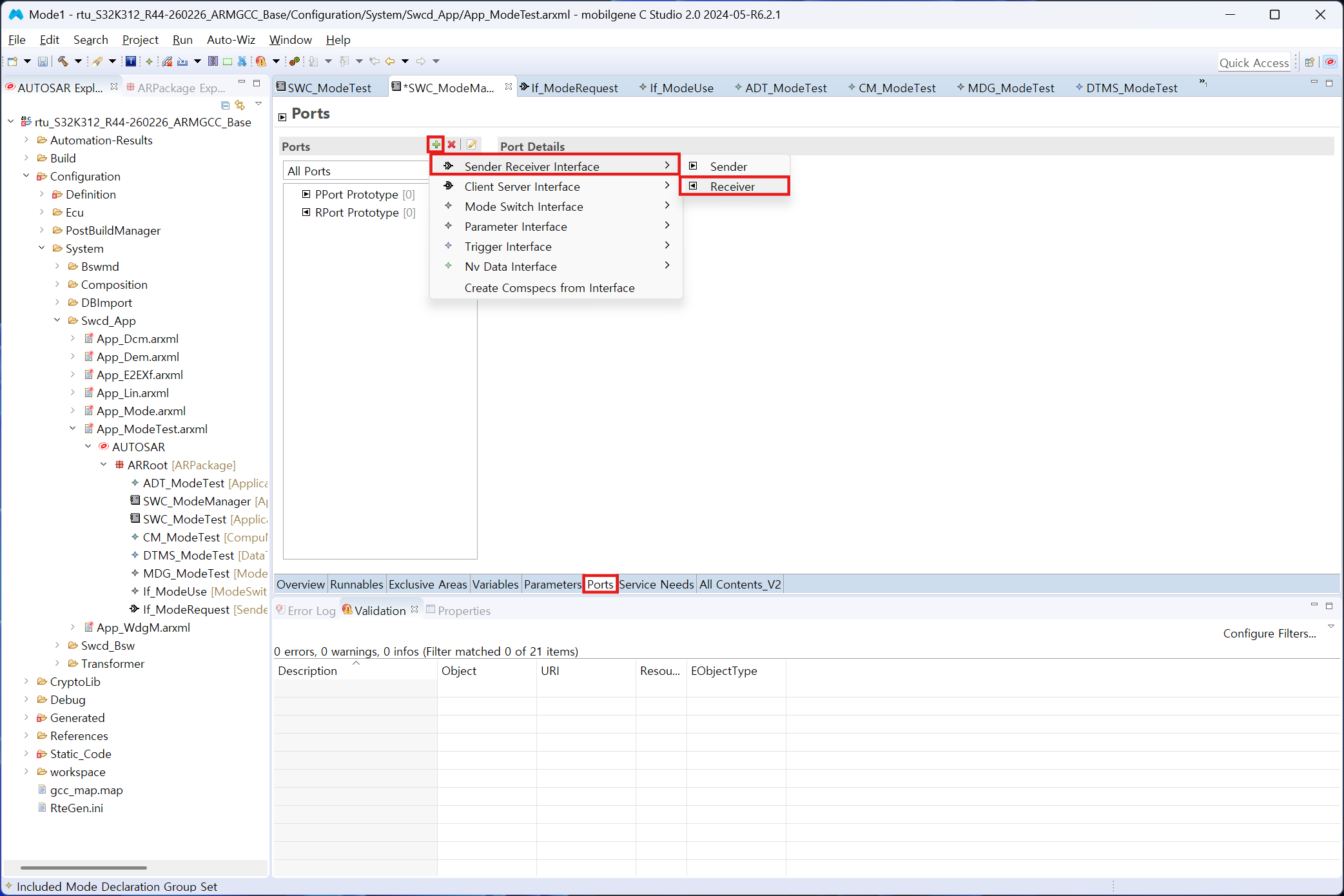
Task: Save the file with the floppy disk icon
Action: [x=43, y=61]
